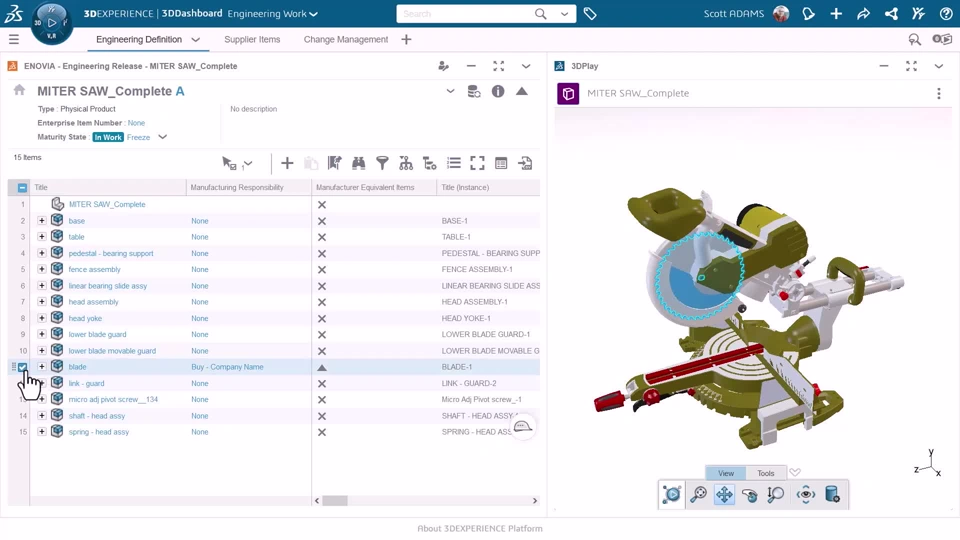Screen dimensions: 960x540
Task: Click the linear bearing slide assy link
Action: (x=108, y=286)
